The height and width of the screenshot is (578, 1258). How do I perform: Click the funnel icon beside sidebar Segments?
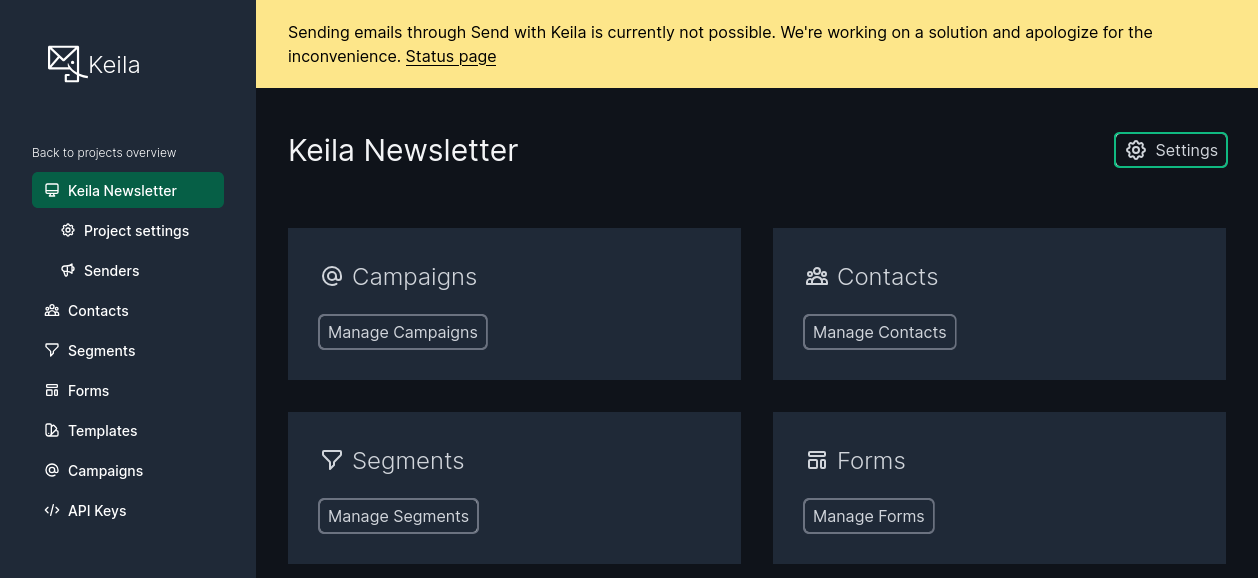coord(52,350)
